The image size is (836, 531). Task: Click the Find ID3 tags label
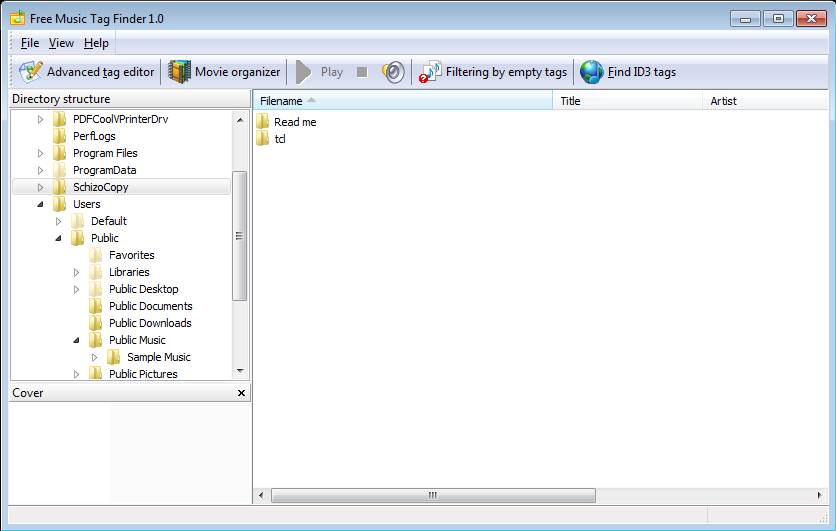(x=642, y=72)
